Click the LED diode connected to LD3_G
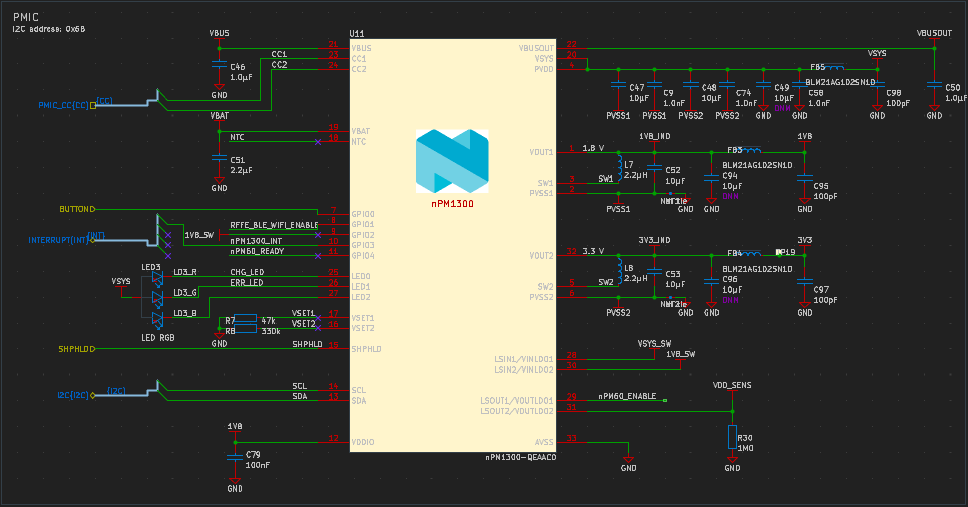968x507 pixels. (x=157, y=300)
